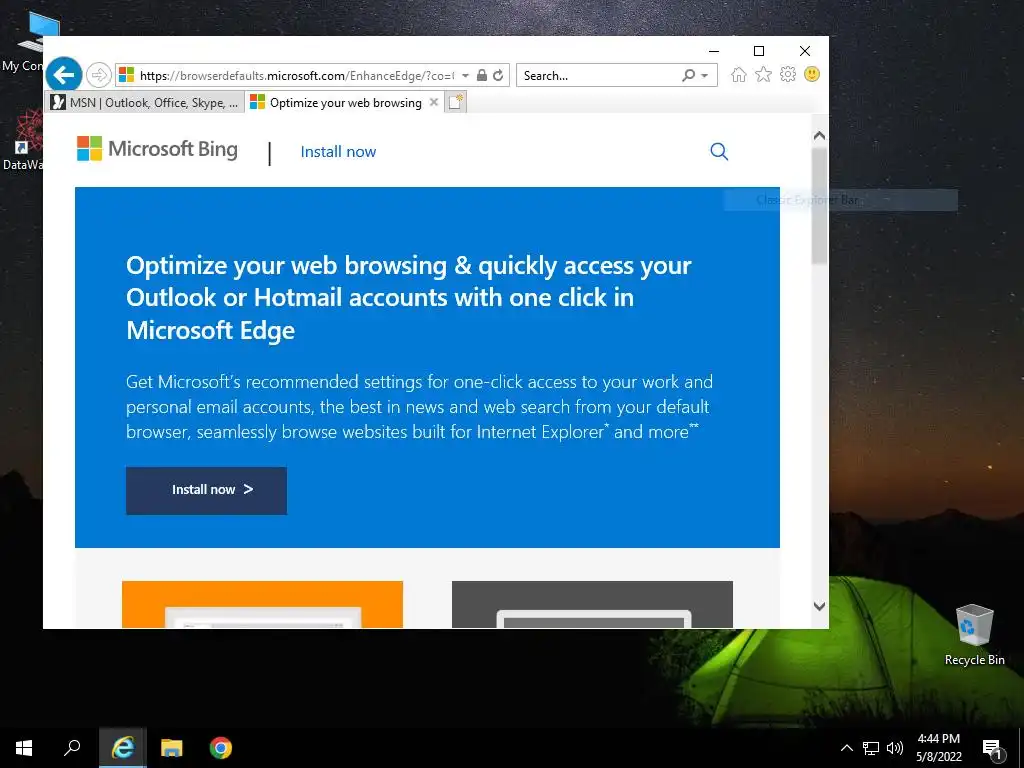Click the smiley feedback icon
This screenshot has width=1024, height=768.
[812, 74]
